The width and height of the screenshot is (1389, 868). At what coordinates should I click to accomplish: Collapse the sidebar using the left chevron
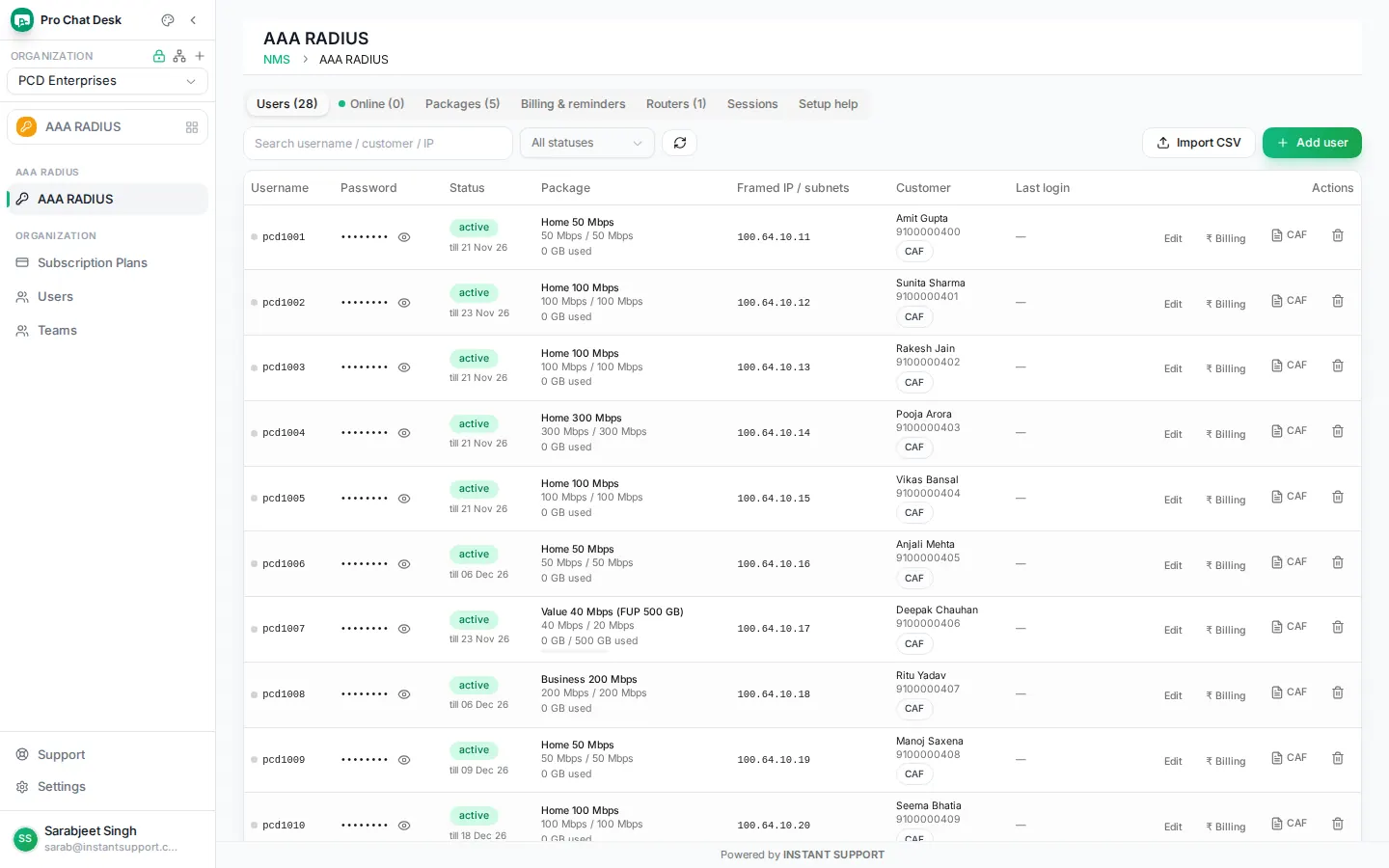[x=193, y=20]
